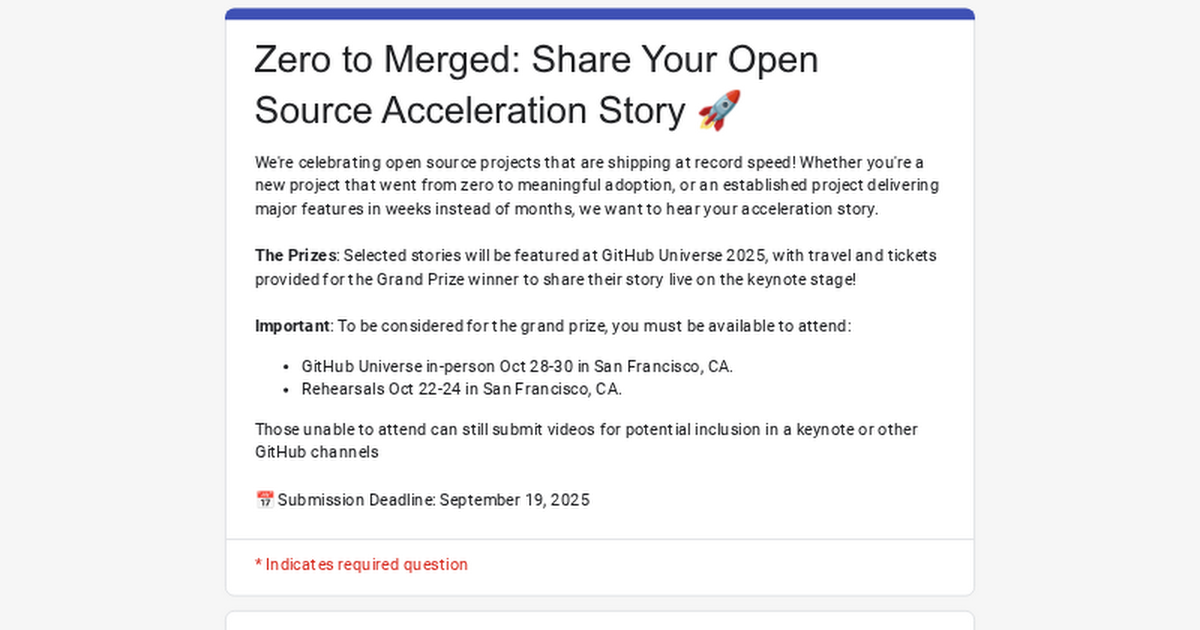1200x630 pixels.
Task: Click the "To be considered for the grand prize" text
Action: pos(594,326)
